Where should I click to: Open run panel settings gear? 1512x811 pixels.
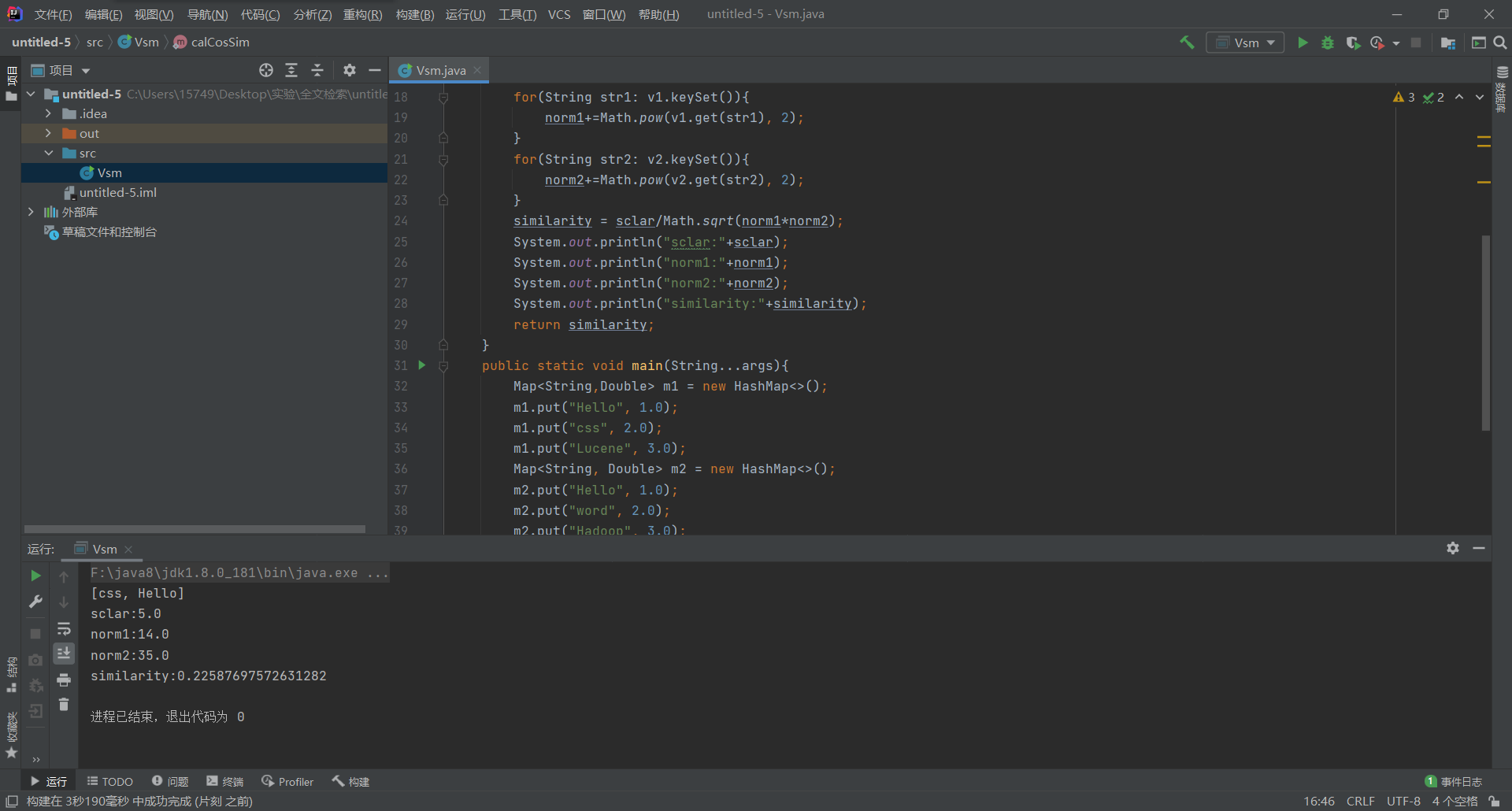tap(1453, 548)
